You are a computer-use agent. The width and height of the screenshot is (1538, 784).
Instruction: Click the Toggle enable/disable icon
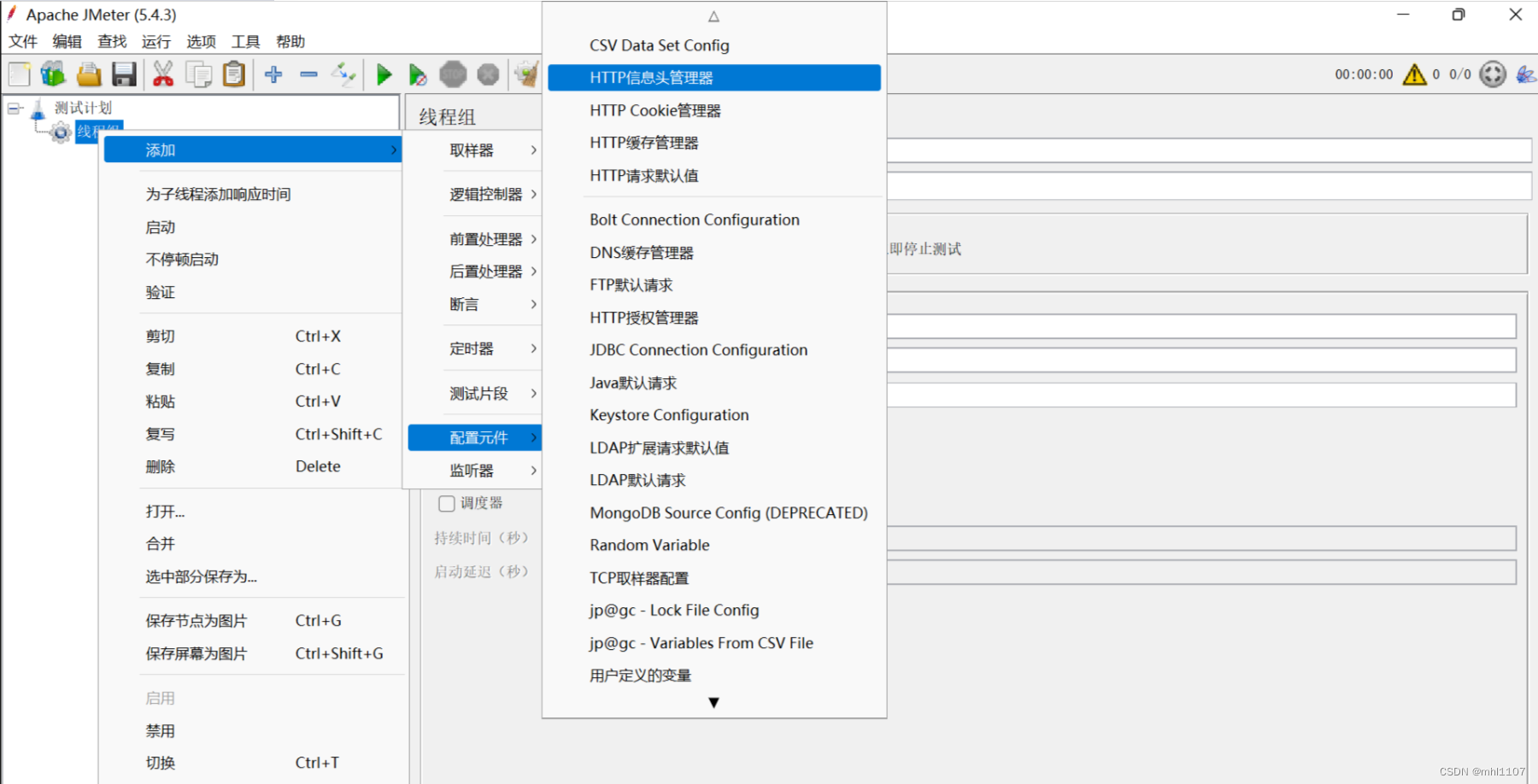[x=343, y=75]
